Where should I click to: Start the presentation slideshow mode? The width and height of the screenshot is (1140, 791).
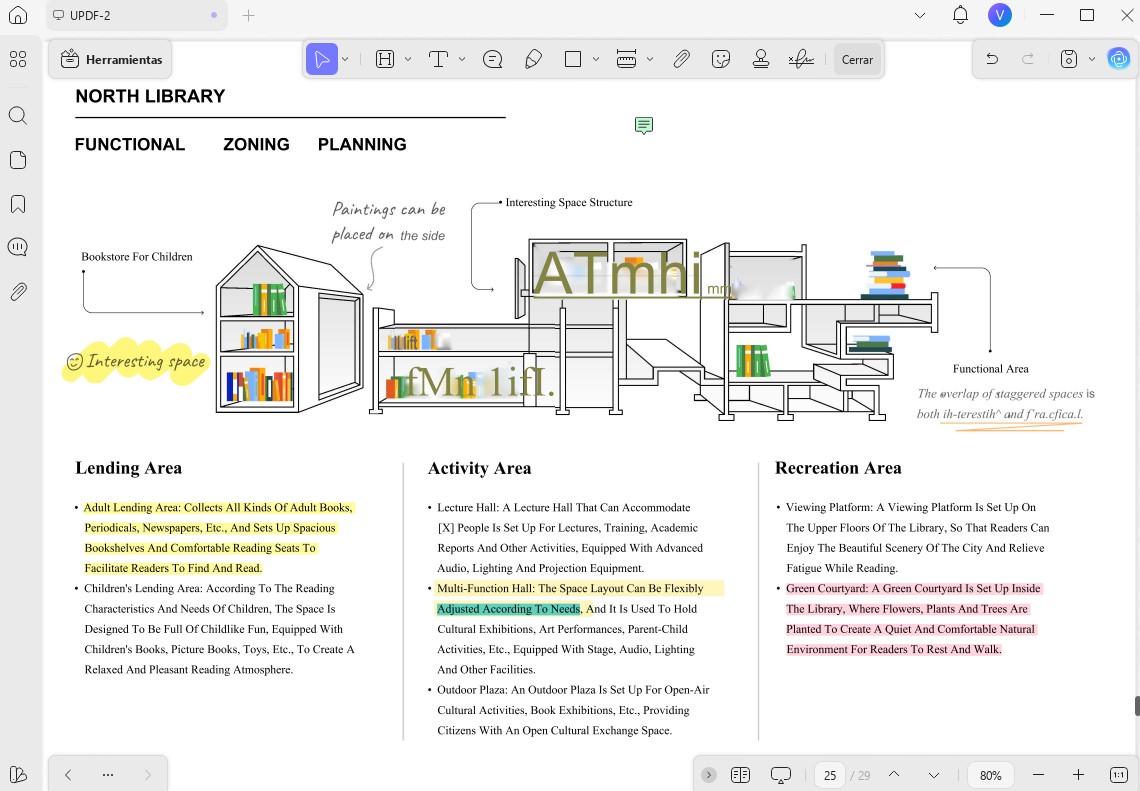point(781,775)
